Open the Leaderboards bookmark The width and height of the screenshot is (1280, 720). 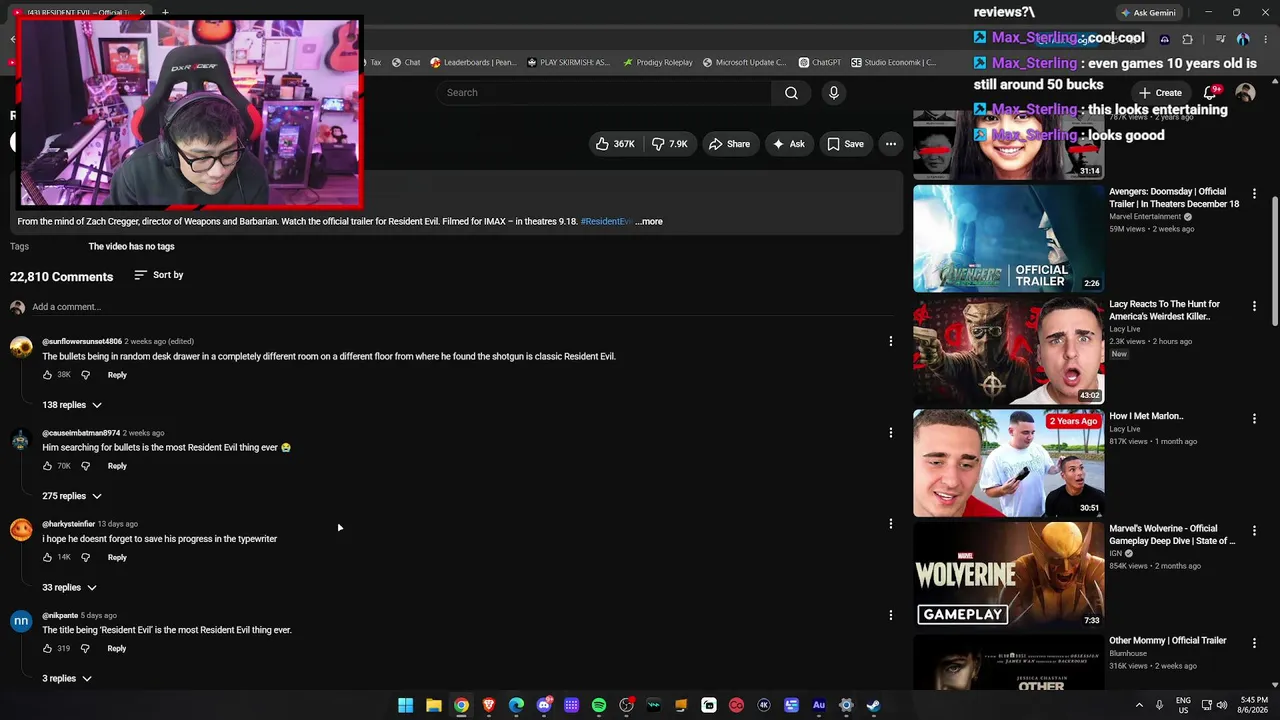pos(473,62)
